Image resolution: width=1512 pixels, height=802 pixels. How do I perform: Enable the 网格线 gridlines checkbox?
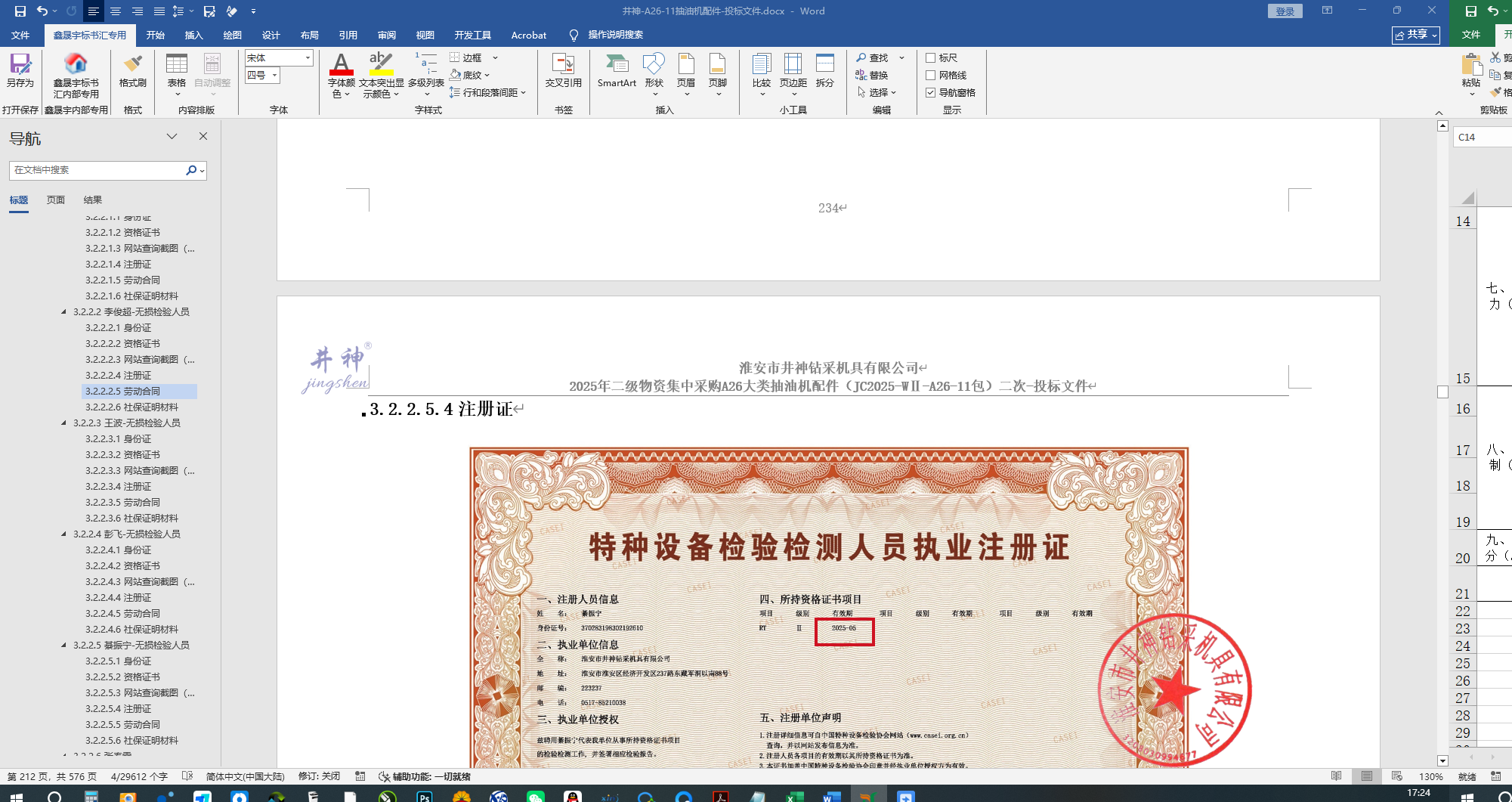(x=931, y=75)
